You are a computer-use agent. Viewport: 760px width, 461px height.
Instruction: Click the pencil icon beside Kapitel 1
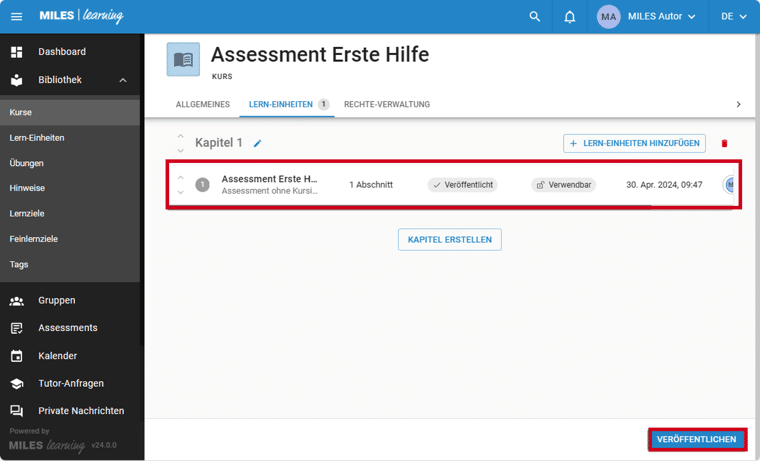[257, 144]
